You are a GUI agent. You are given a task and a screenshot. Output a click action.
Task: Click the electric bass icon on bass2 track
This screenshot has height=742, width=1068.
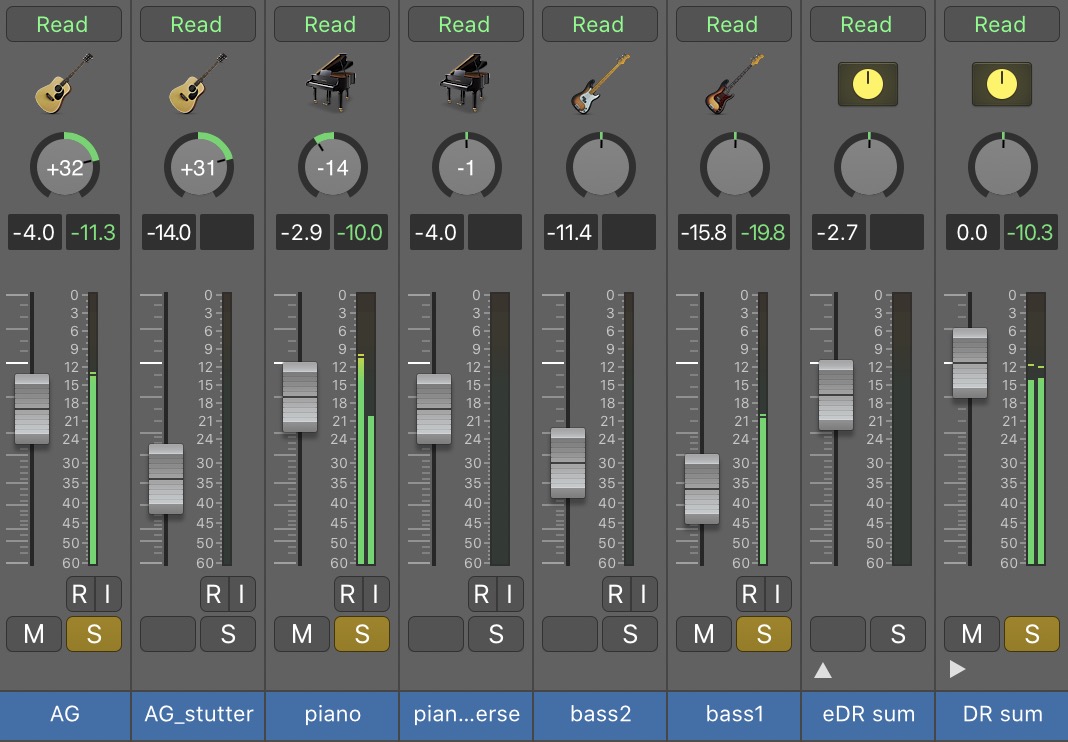click(x=598, y=82)
